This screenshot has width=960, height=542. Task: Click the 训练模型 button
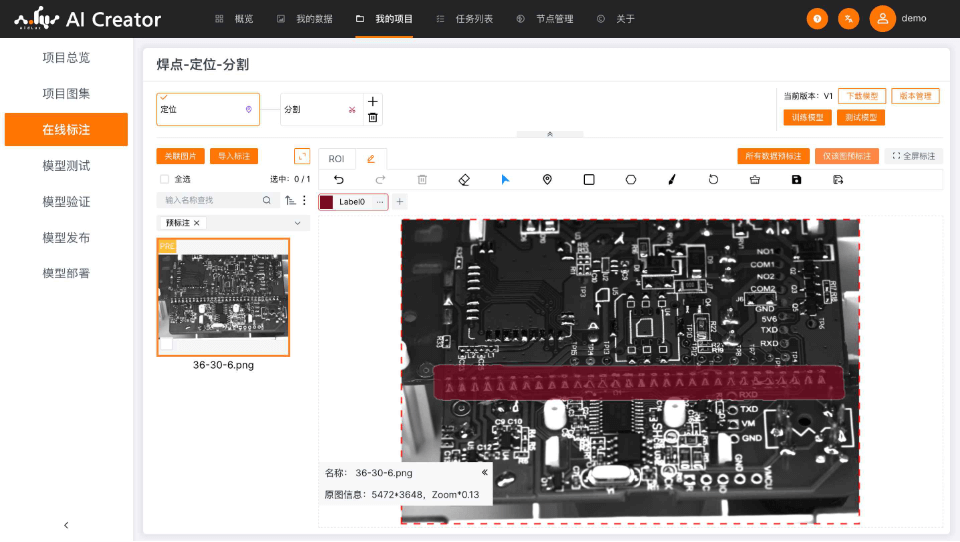(807, 117)
